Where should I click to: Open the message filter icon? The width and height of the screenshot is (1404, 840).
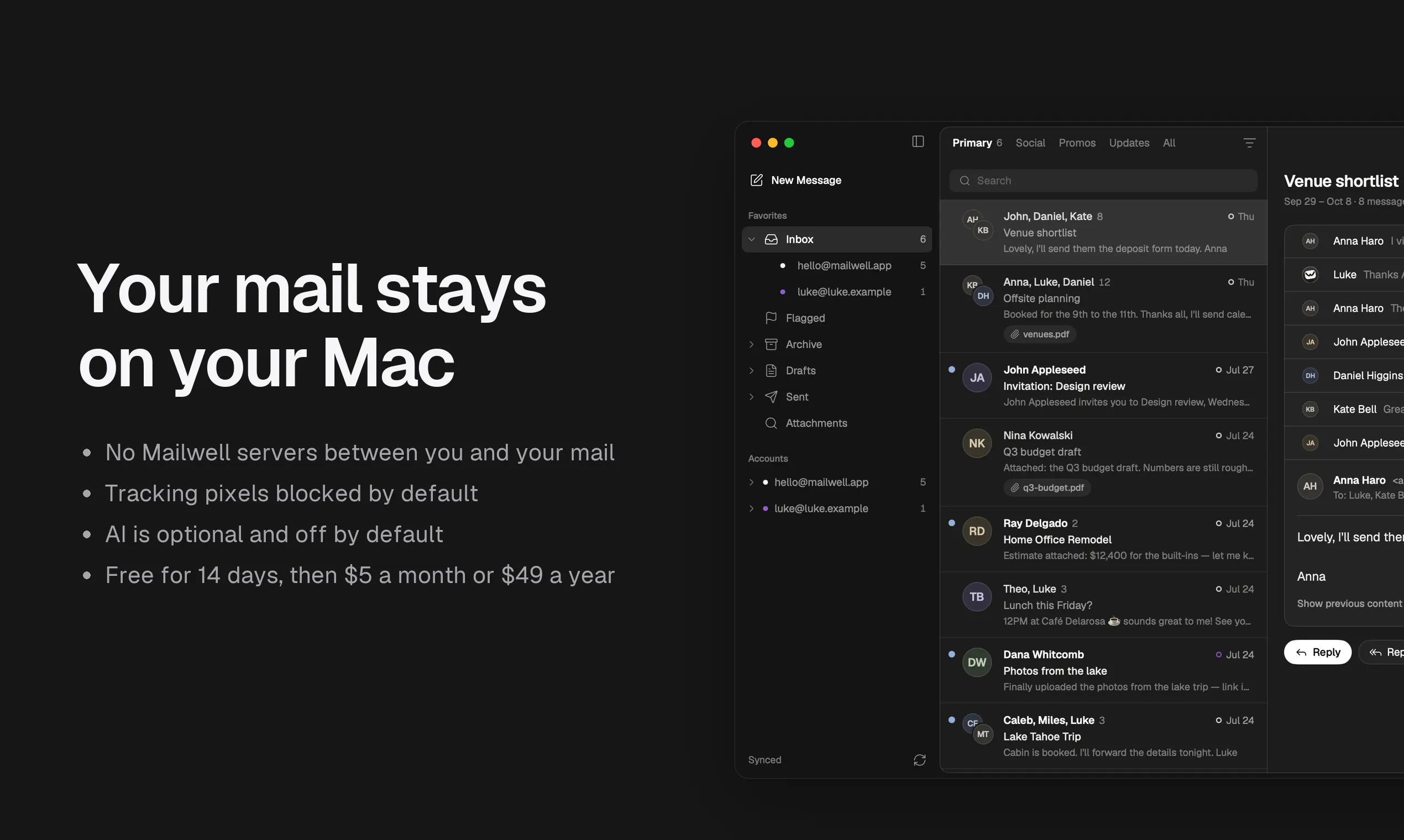[1249, 143]
